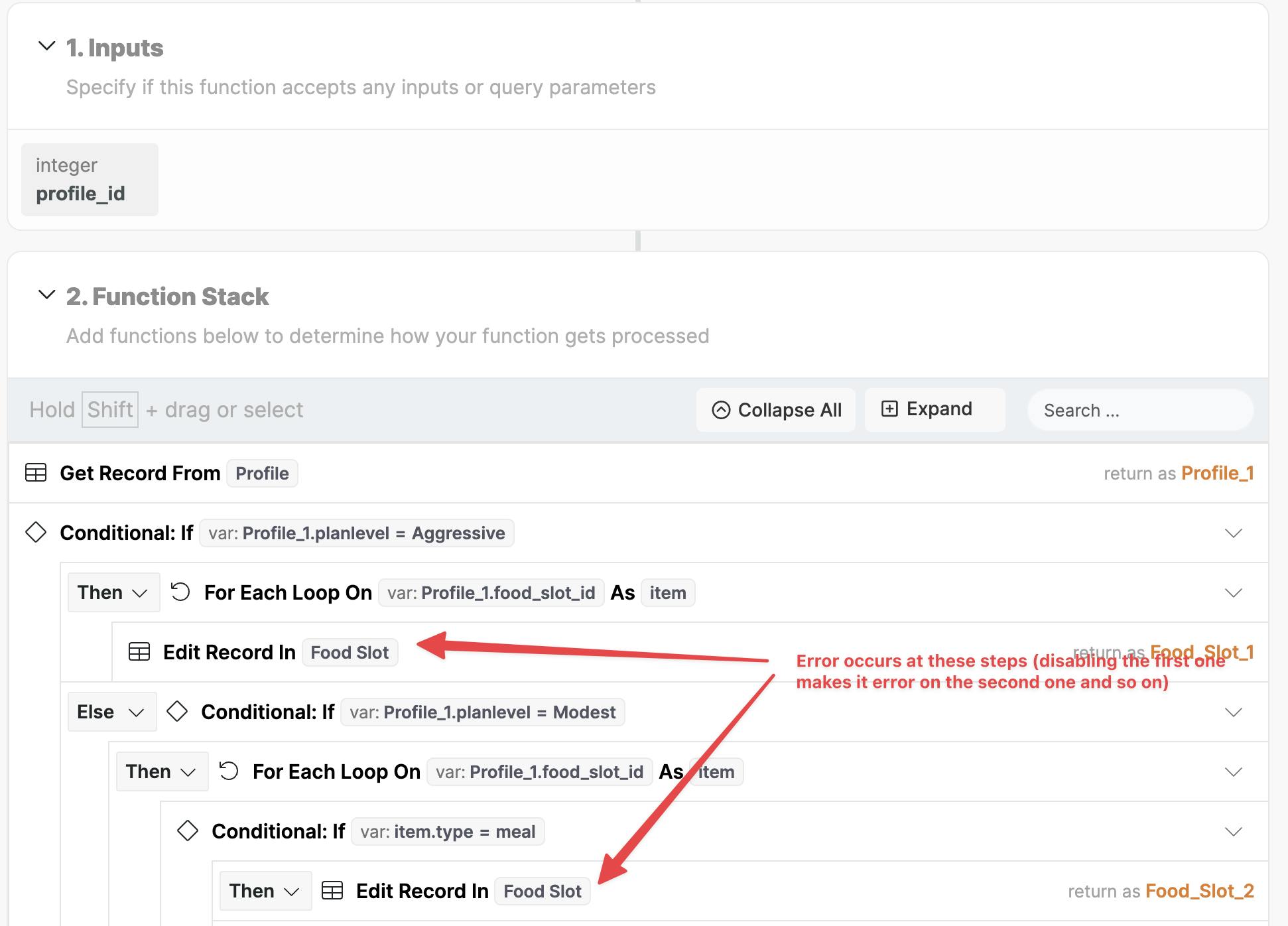Toggle chevron on the item.type meal conditional row

click(x=1233, y=832)
